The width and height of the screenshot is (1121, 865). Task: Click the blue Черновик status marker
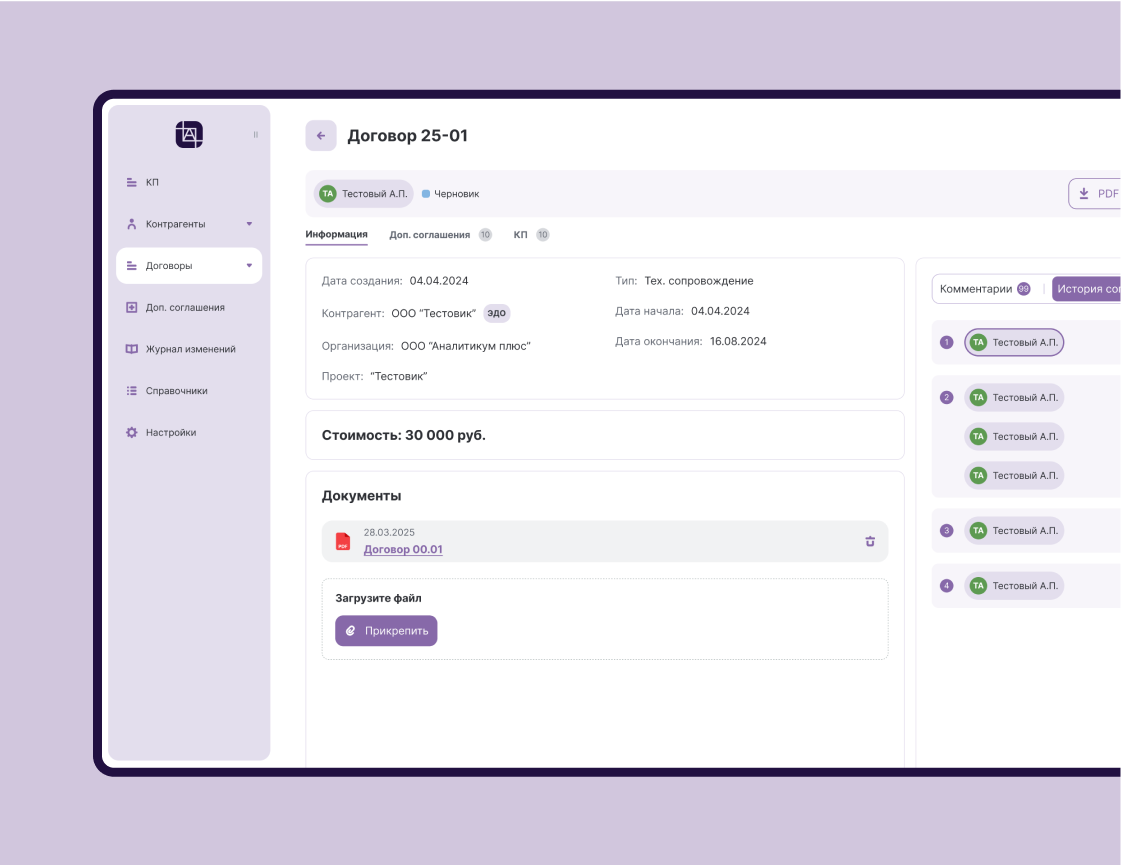[426, 194]
